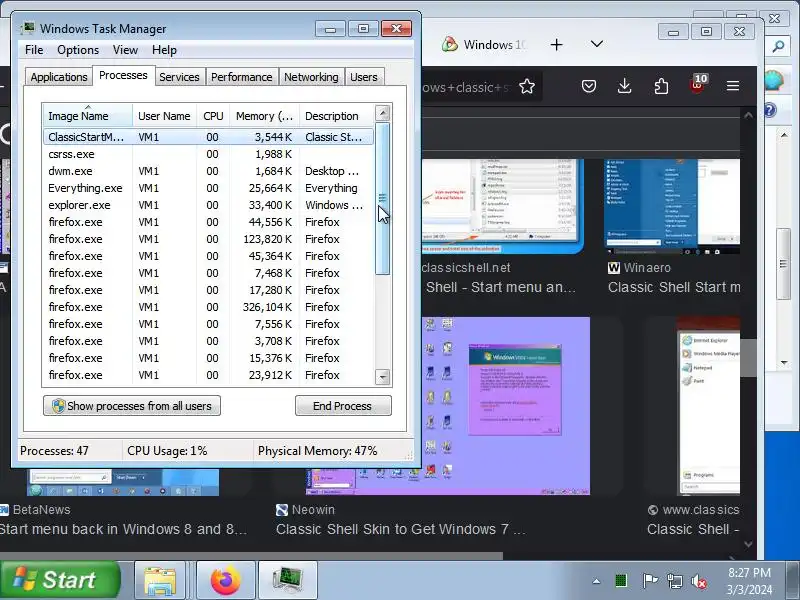Click the muted volume speaker tray icon
This screenshot has width=800, height=600.
coord(699,581)
